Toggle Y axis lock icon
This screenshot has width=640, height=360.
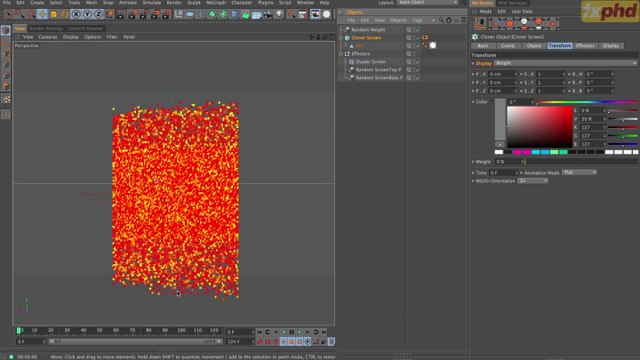click(x=87, y=14)
